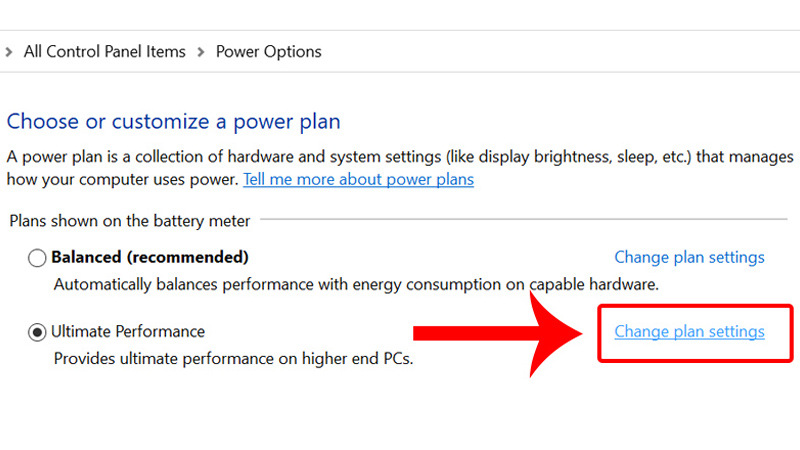Click the divider line beside battery meter label

click(x=520, y=219)
